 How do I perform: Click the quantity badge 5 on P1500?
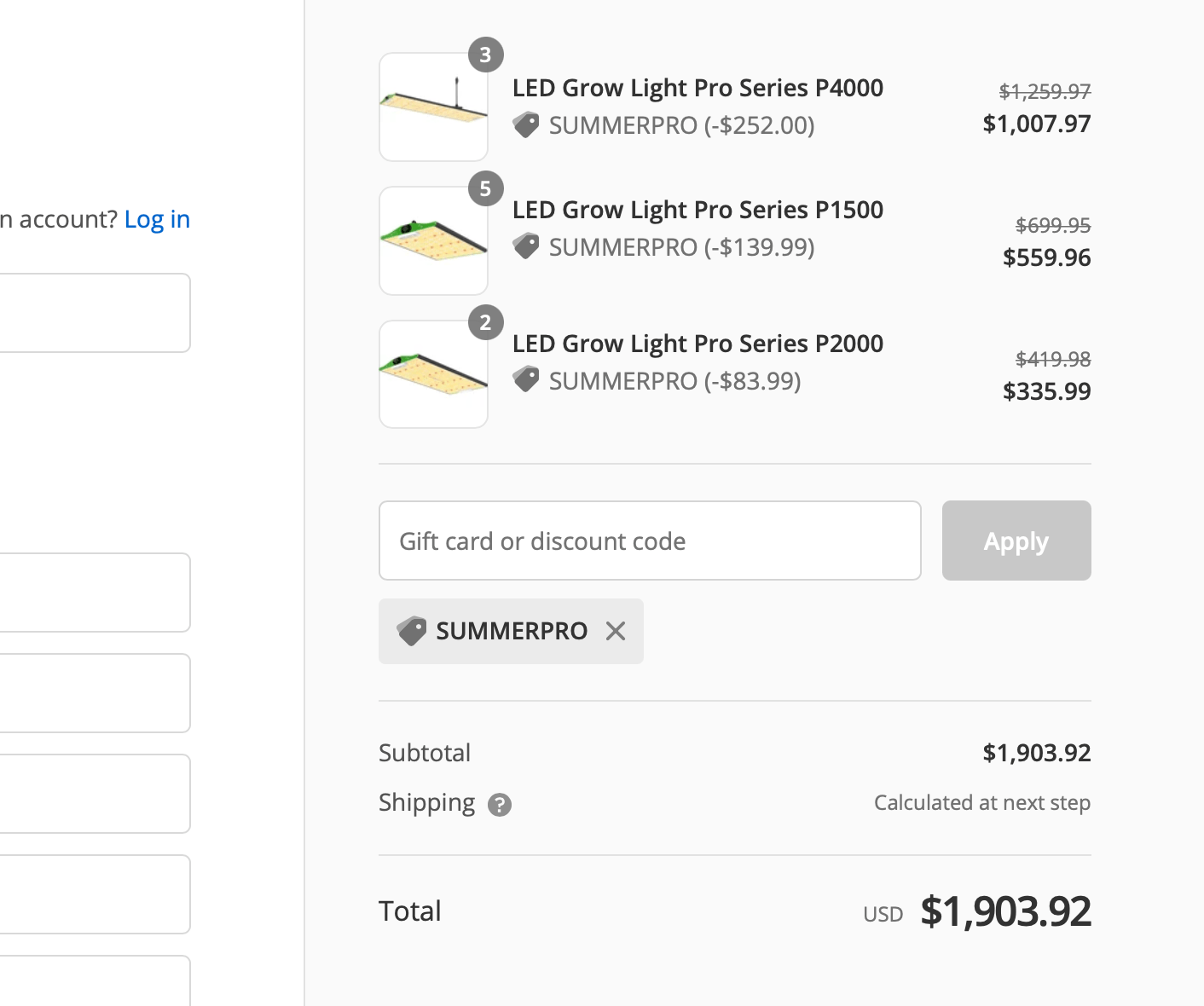(486, 188)
